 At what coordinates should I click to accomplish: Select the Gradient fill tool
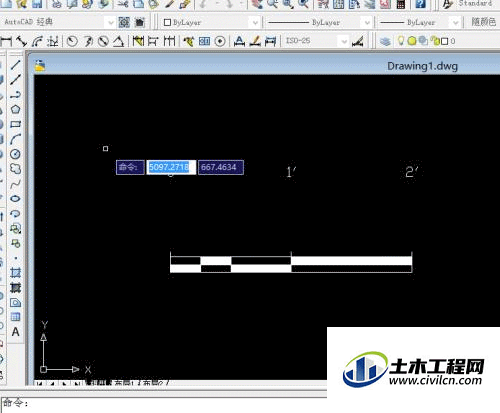click(x=15, y=288)
